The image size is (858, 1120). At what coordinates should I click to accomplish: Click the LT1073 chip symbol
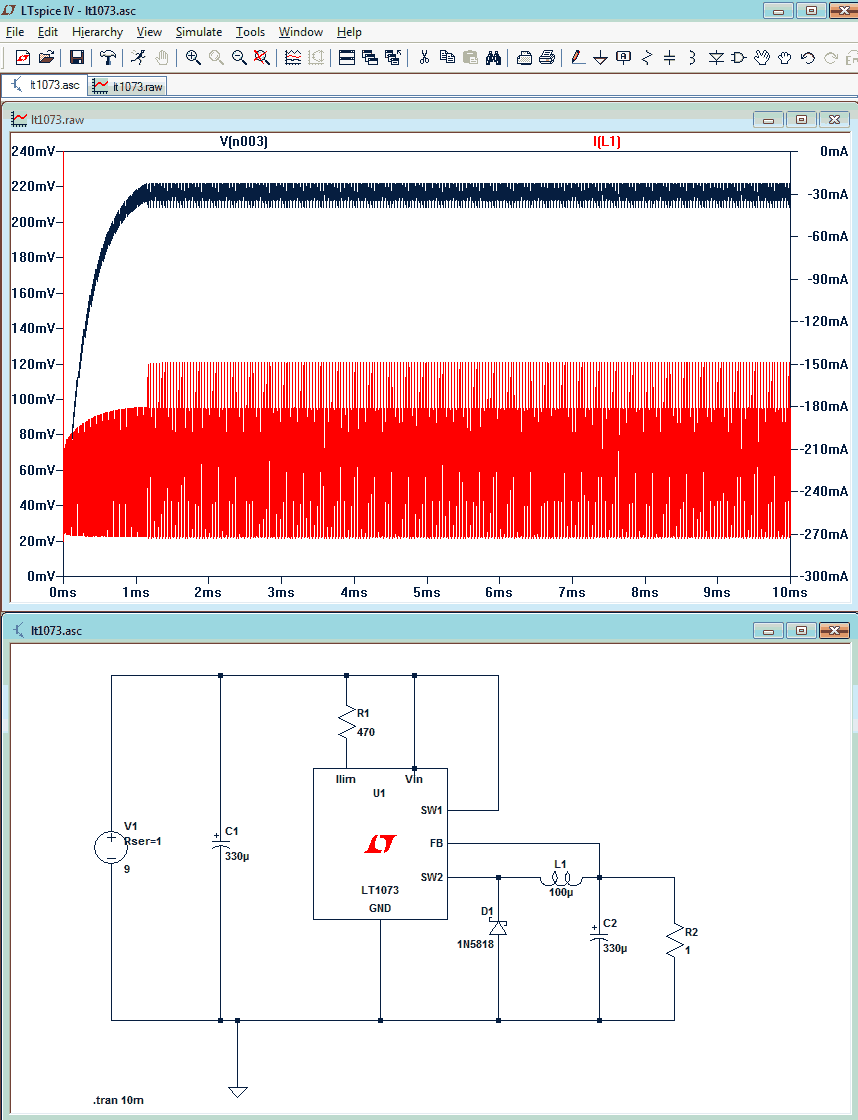(x=380, y=844)
